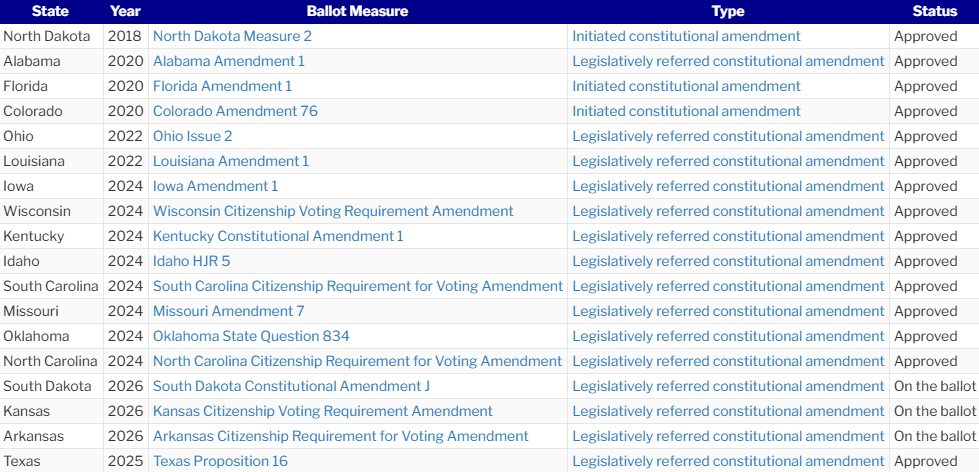Screen dimensions: 979x472
Task: Open the Idaho HJR 5 link
Action: pyautogui.click(x=192, y=261)
